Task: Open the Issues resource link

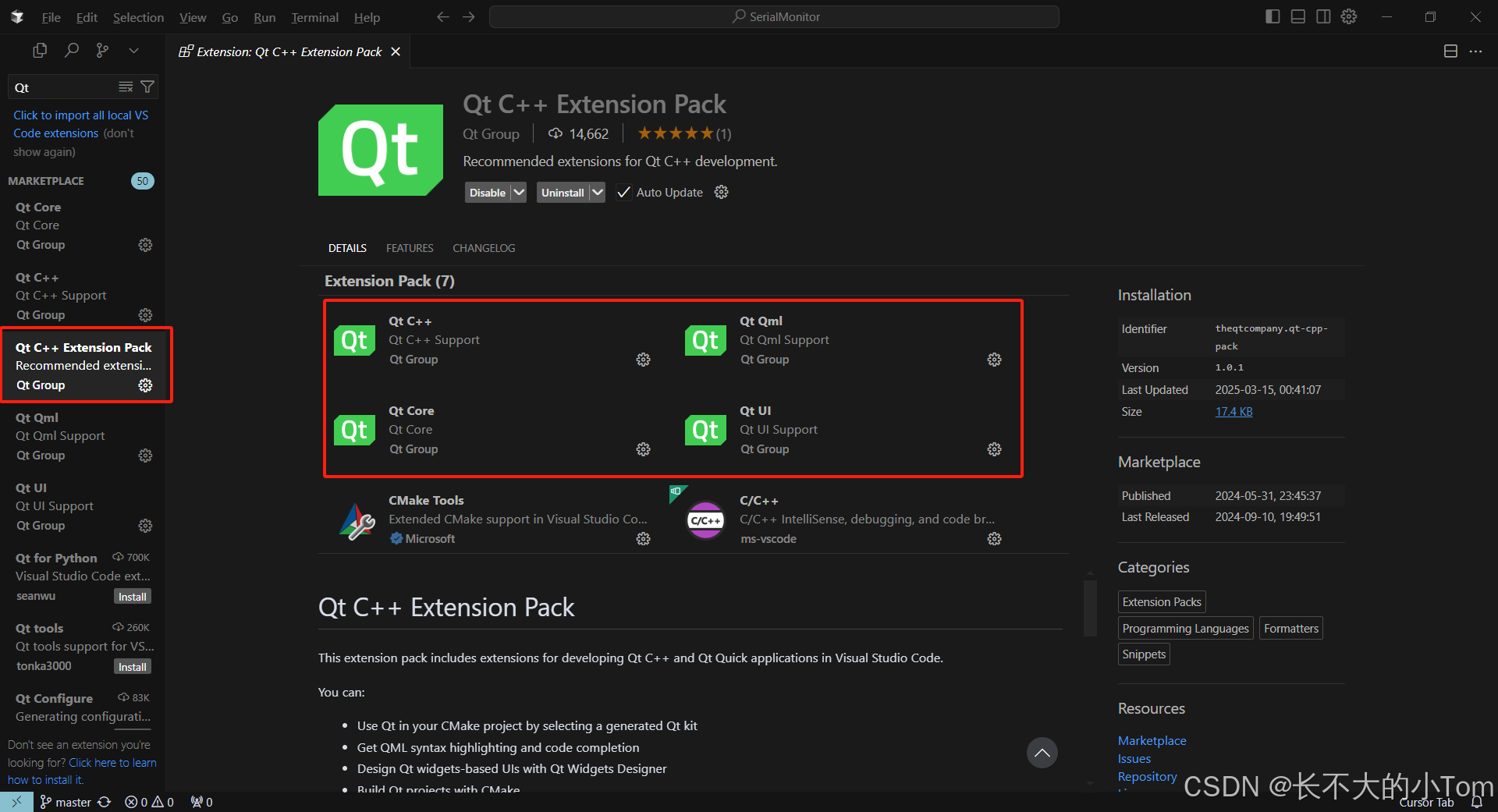Action: pyautogui.click(x=1134, y=758)
